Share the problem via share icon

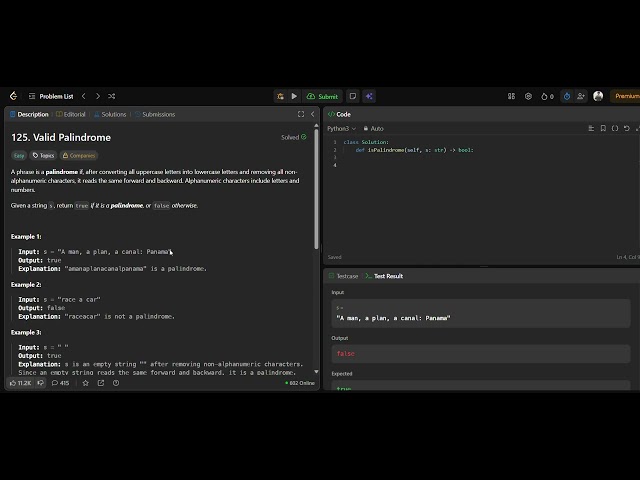coord(101,383)
